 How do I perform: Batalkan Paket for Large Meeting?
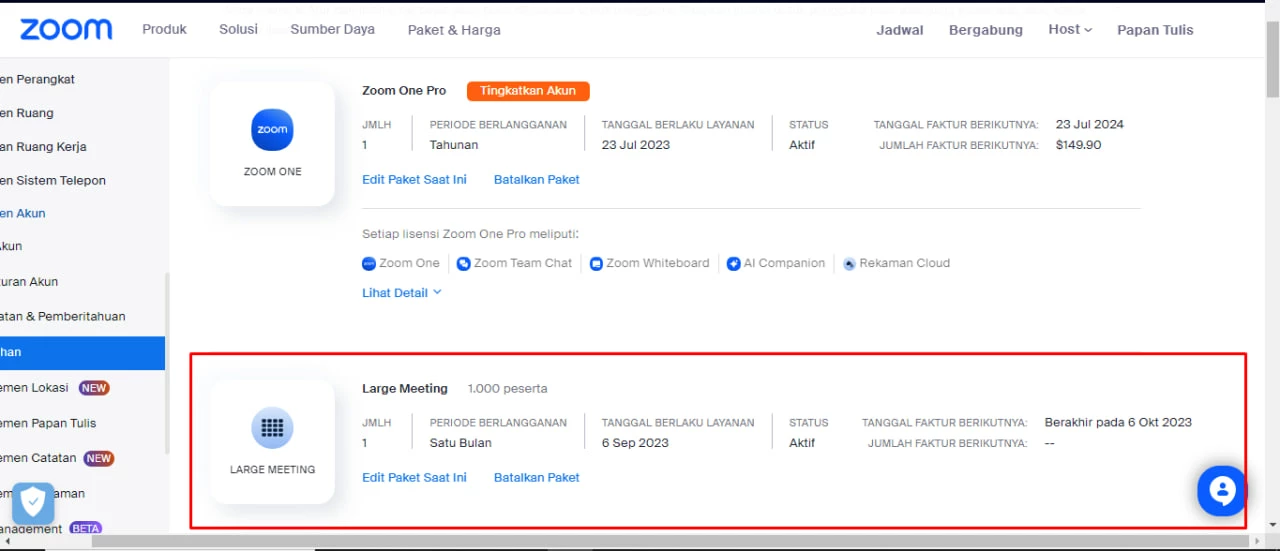coord(537,478)
